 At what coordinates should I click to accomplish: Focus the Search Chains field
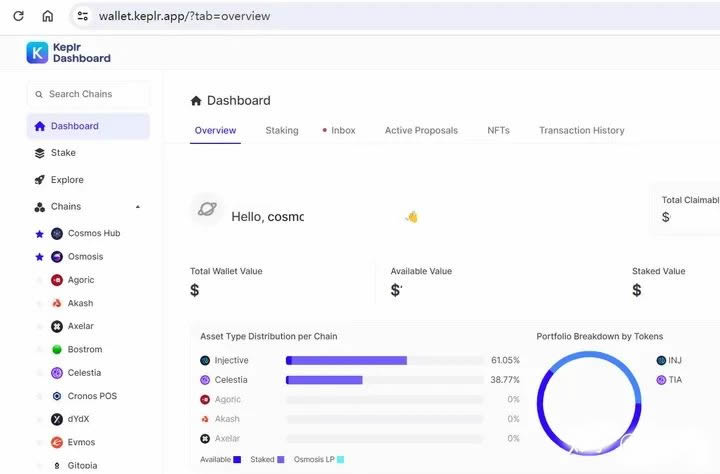click(x=88, y=94)
